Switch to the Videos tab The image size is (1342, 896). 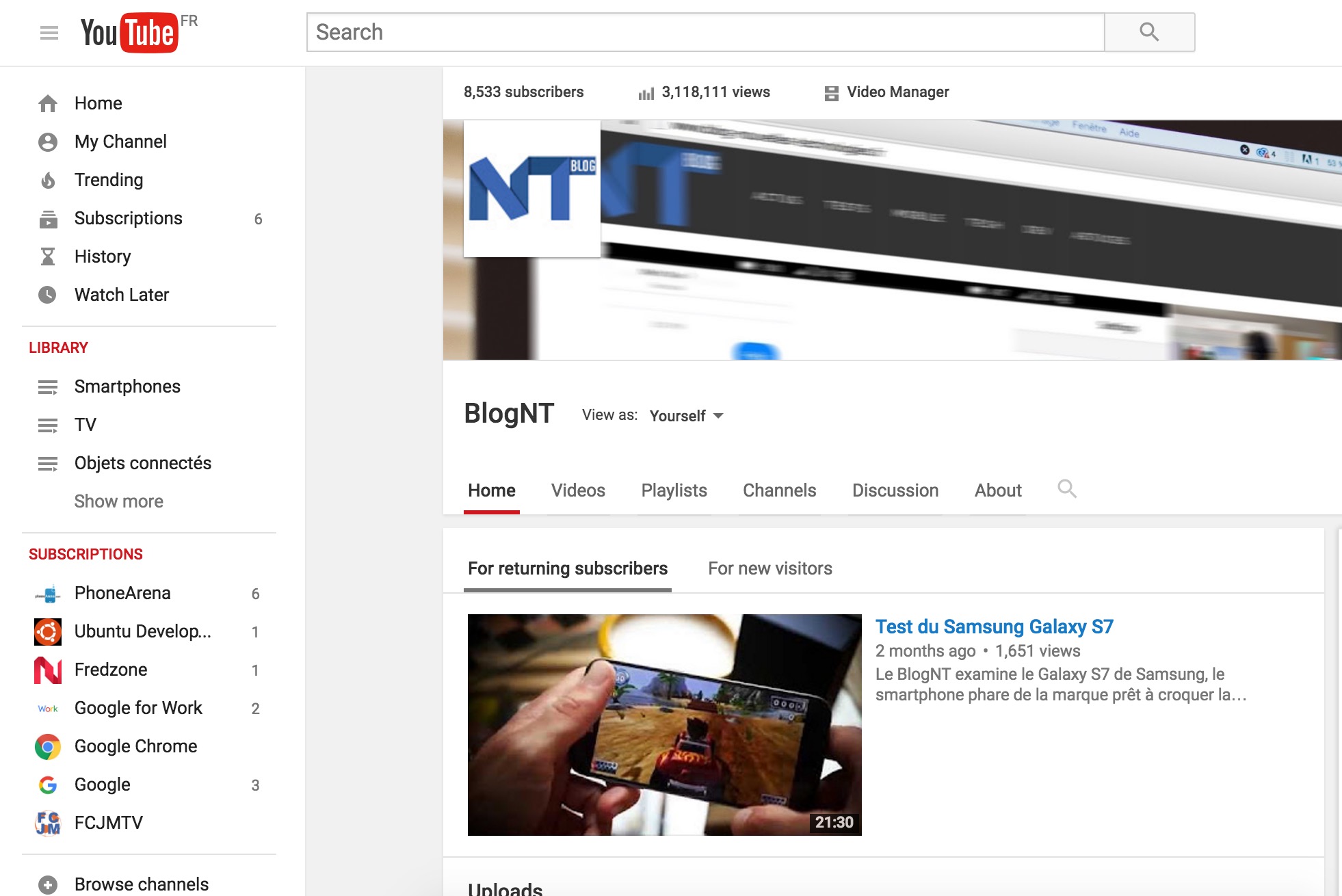pos(578,490)
